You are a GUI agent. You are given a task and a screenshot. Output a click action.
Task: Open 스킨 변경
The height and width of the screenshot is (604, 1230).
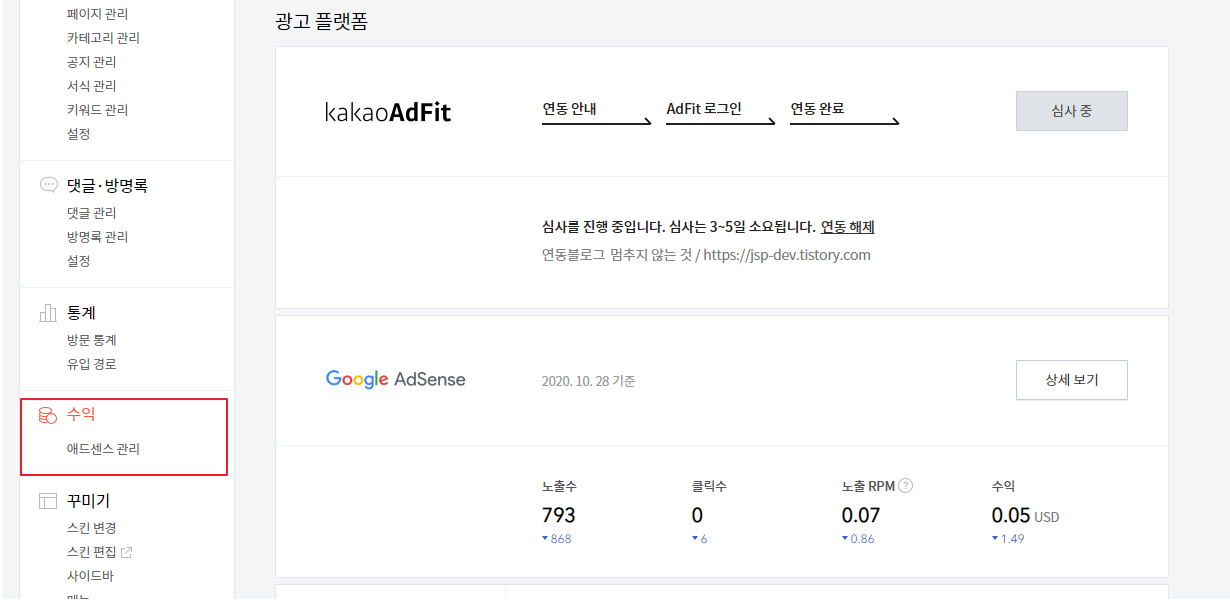[x=91, y=528]
